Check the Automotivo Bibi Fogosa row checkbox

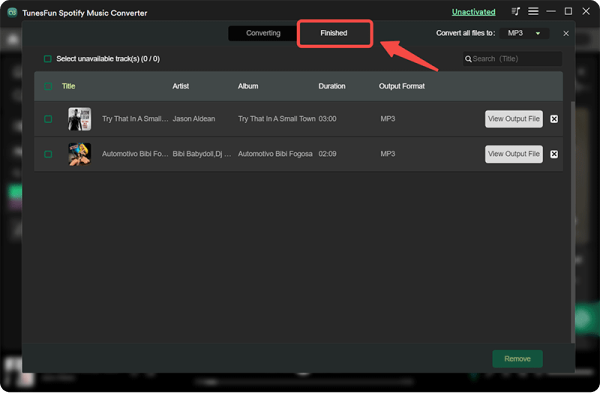point(48,154)
